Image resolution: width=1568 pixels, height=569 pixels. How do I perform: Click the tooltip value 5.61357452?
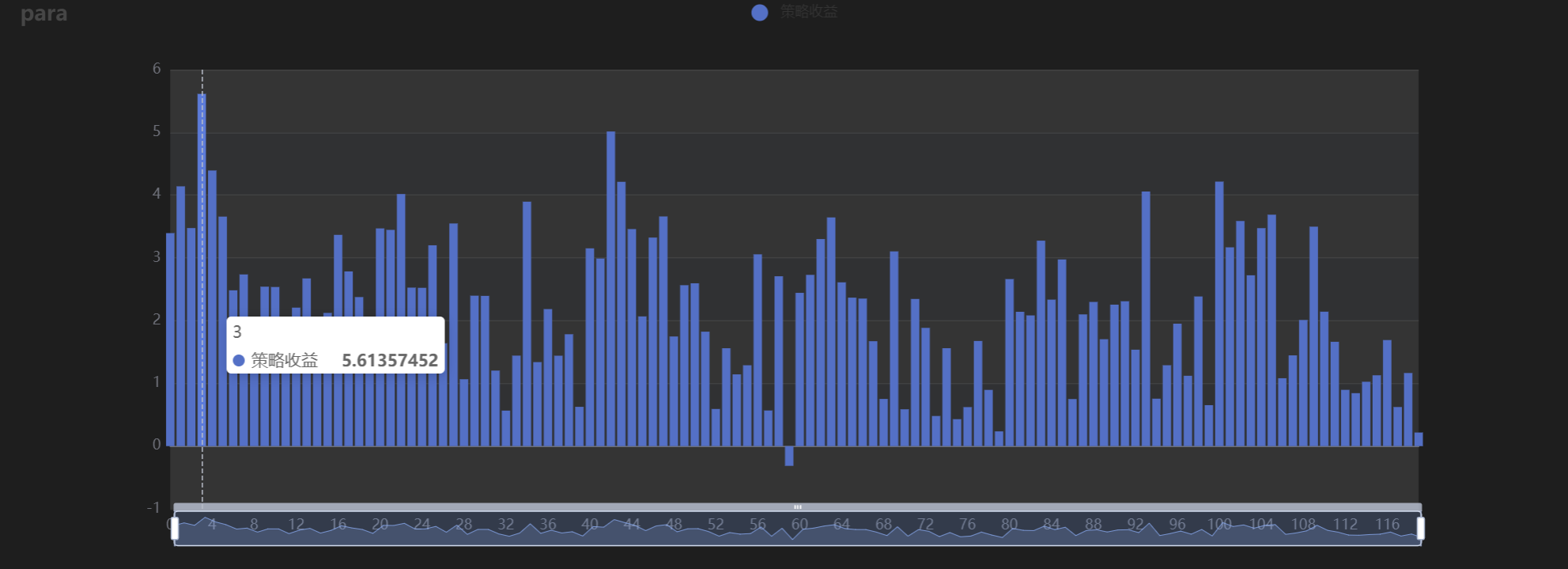pos(389,361)
